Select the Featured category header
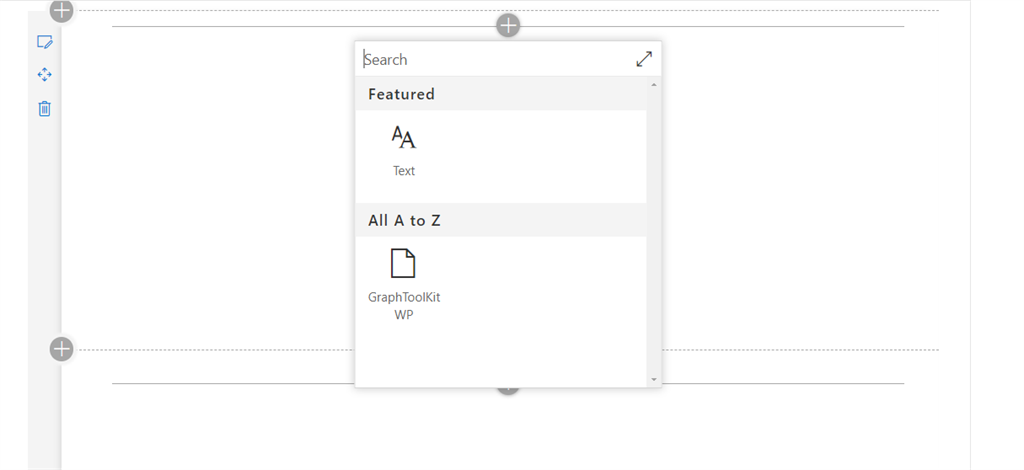 (x=501, y=94)
